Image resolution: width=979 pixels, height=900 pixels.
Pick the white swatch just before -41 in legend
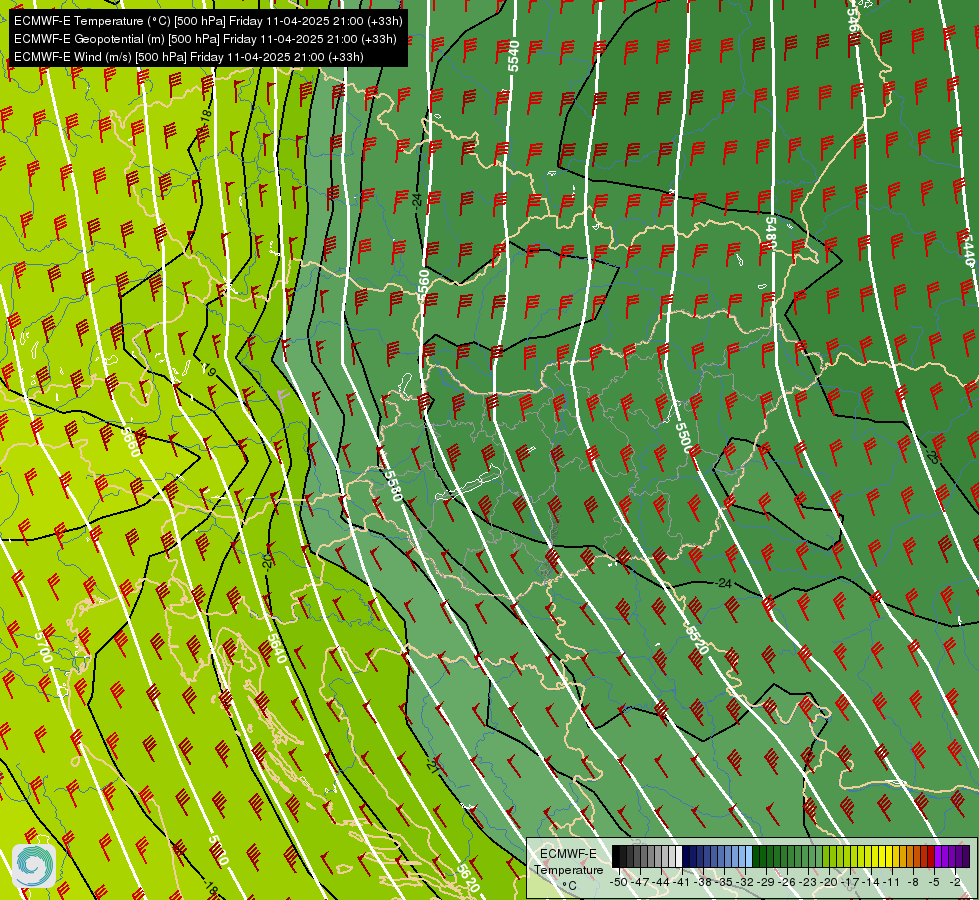679,856
